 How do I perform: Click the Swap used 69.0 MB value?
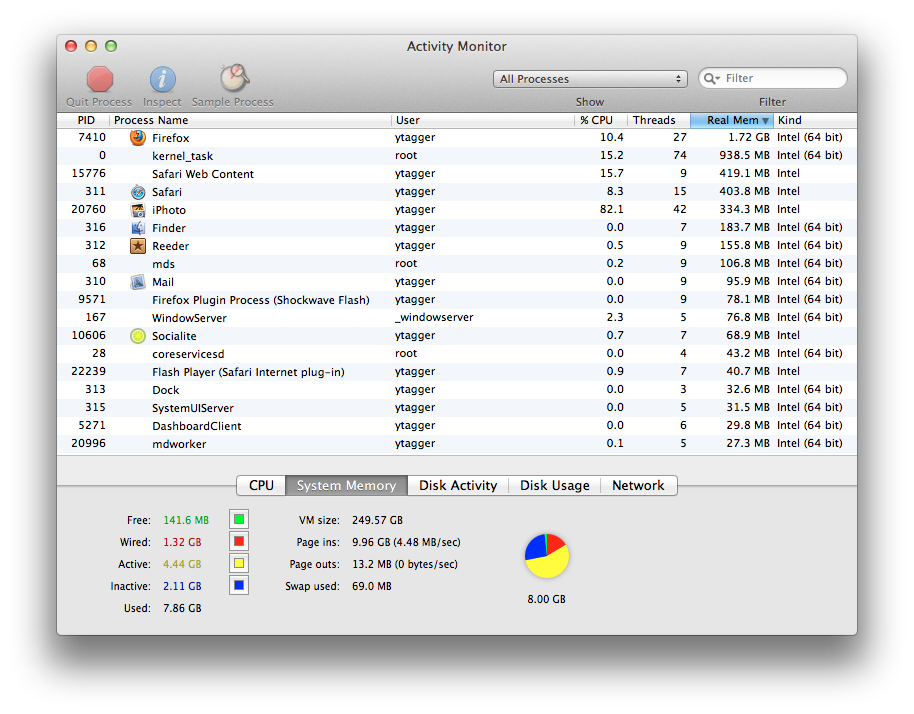pyautogui.click(x=371, y=586)
